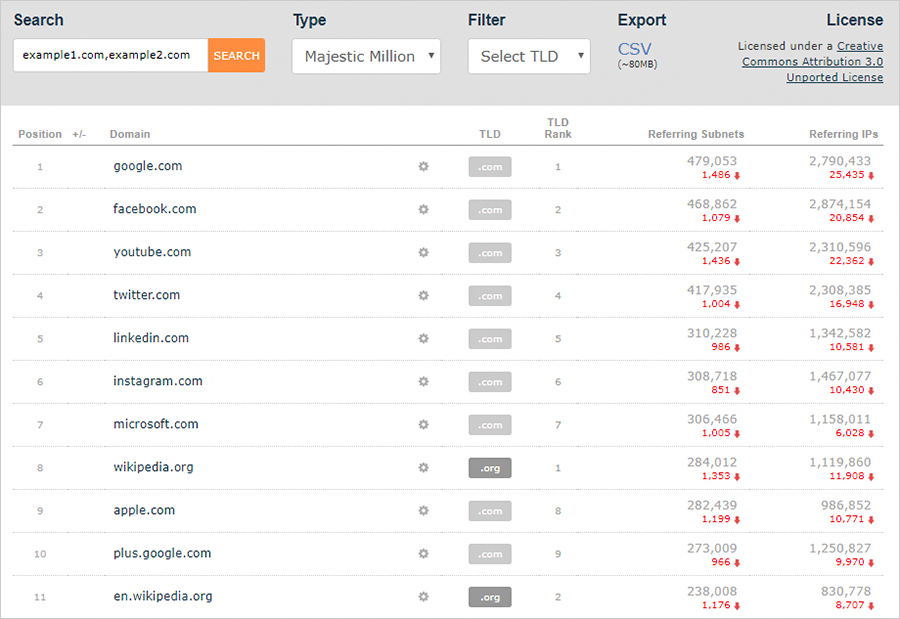Click the +/- column header

pyautogui.click(x=79, y=134)
